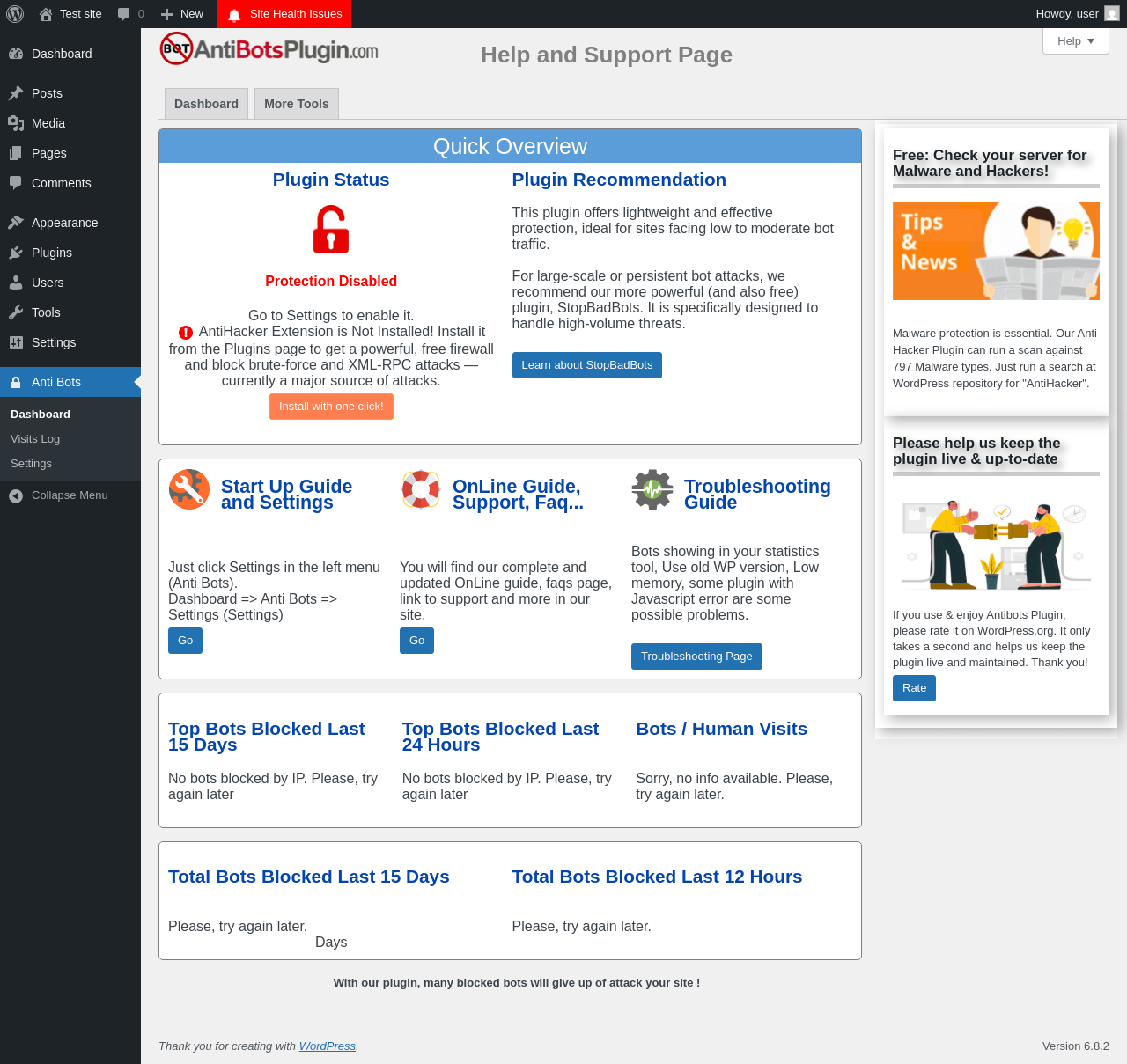1127x1064 pixels.
Task: Click Please help us keep the plugin heading
Action: [976, 451]
